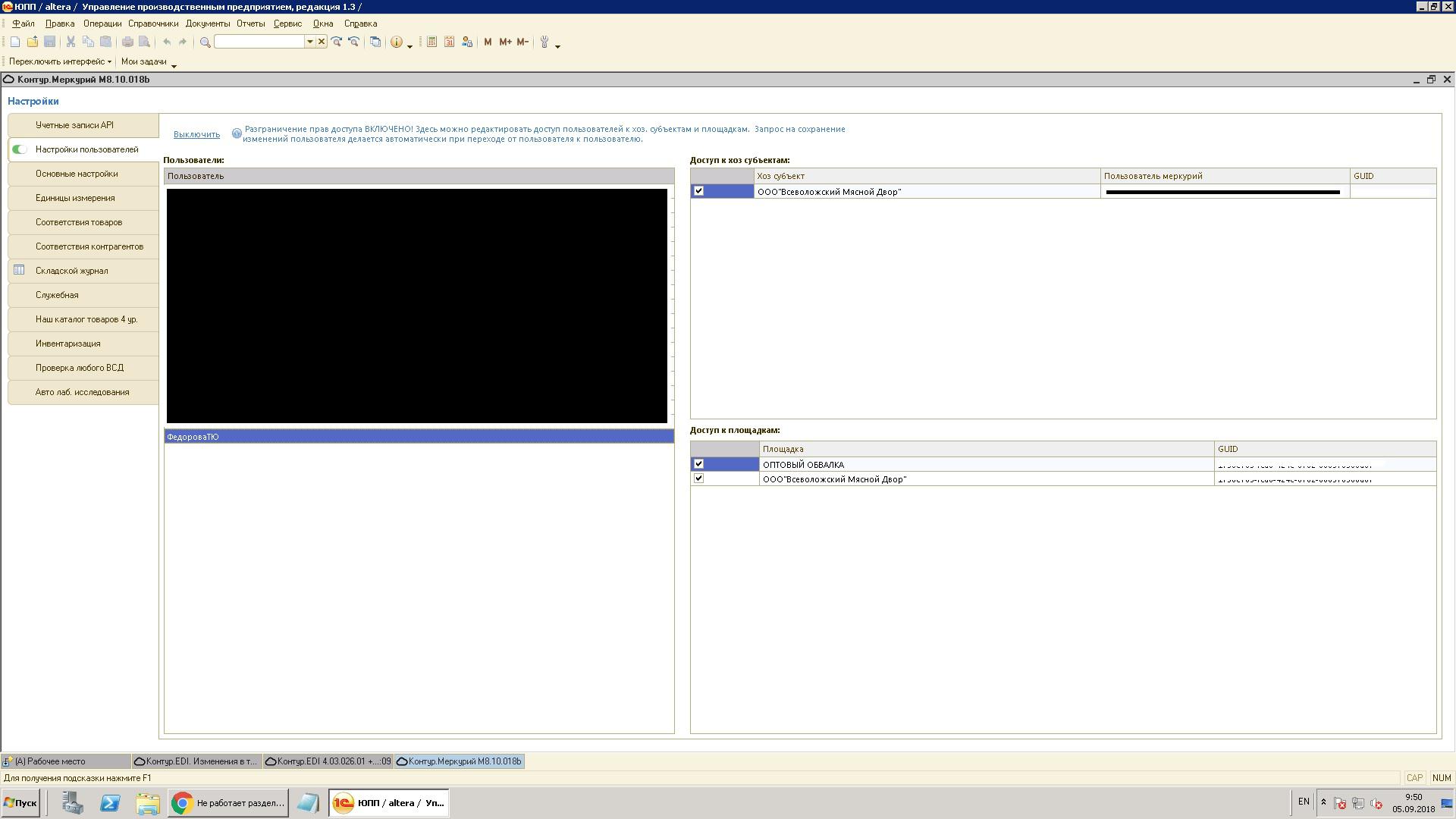1456x819 pixels.
Task: Select user row ФедороваТЮ
Action: (x=419, y=437)
